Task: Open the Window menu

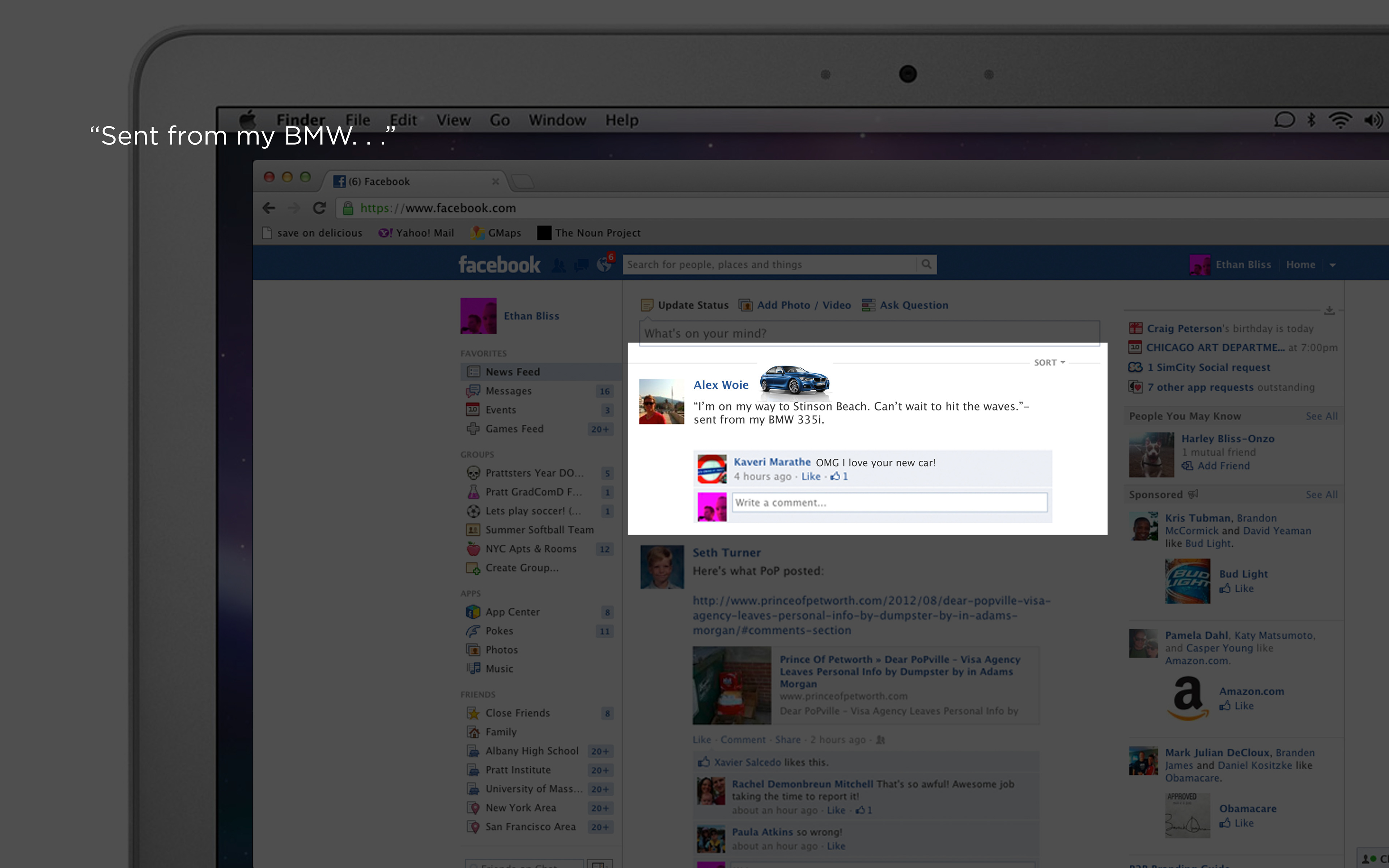Action: [557, 120]
